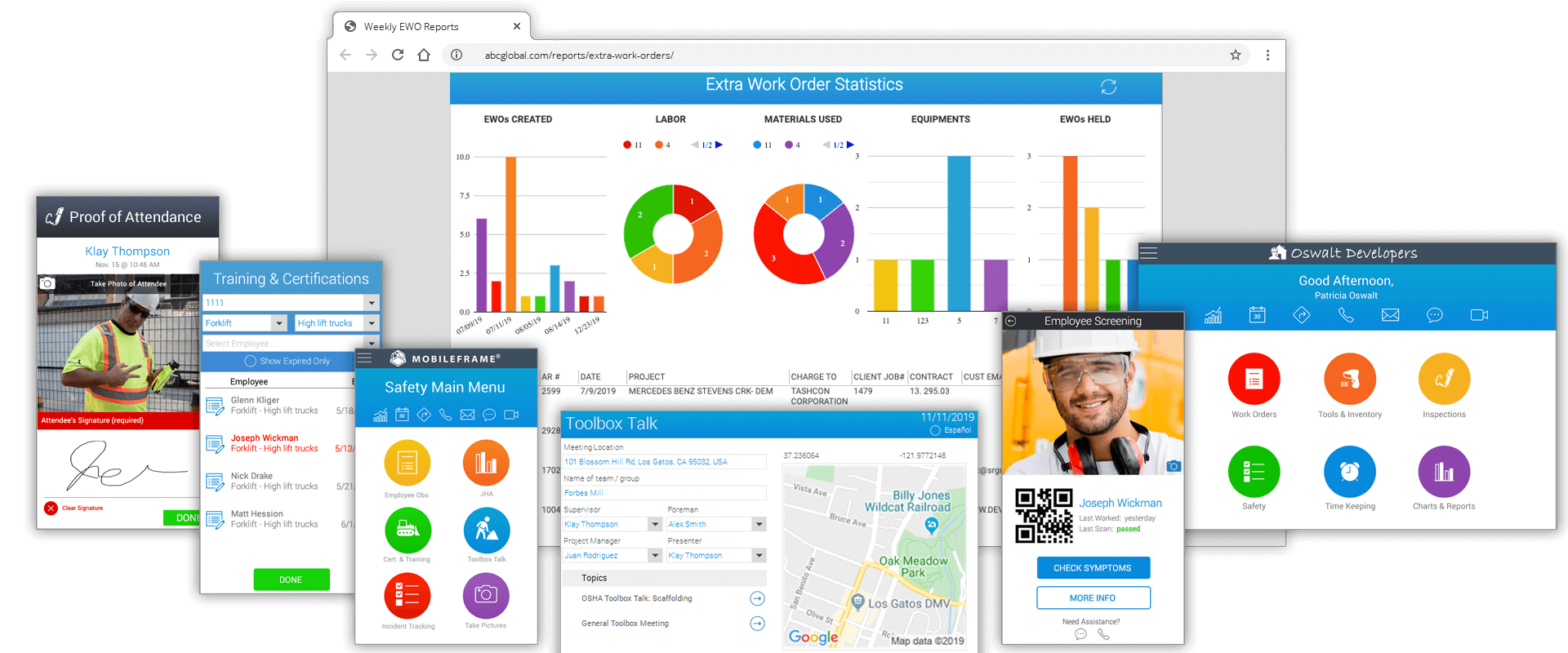Open the Work Orders red icon
This screenshot has height=653, width=1568.
[x=1254, y=380]
